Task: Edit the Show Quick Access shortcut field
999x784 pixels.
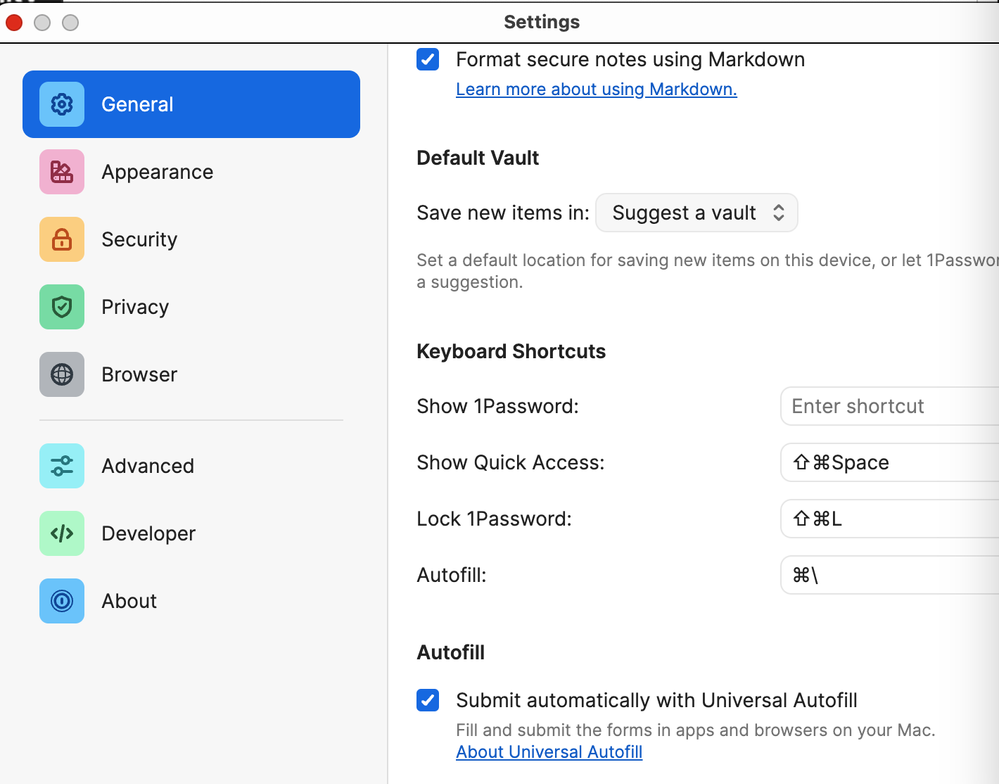Action: point(888,463)
